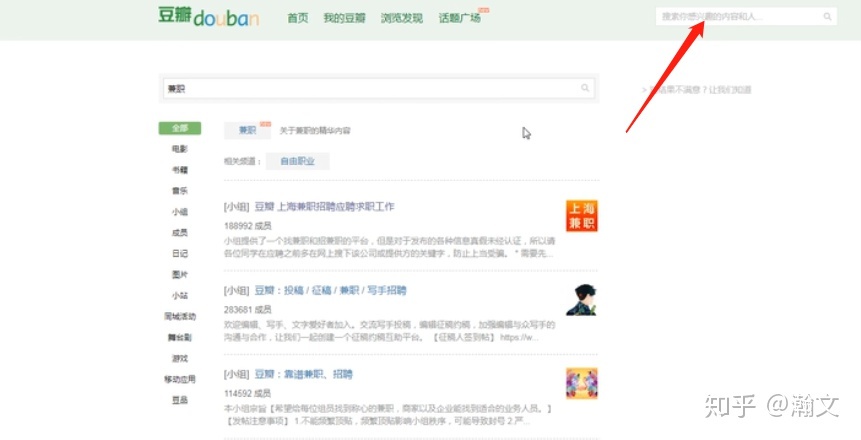This screenshot has width=861, height=440.
Task: Click the 上海兼职 orange group thumbnail
Action: [582, 216]
